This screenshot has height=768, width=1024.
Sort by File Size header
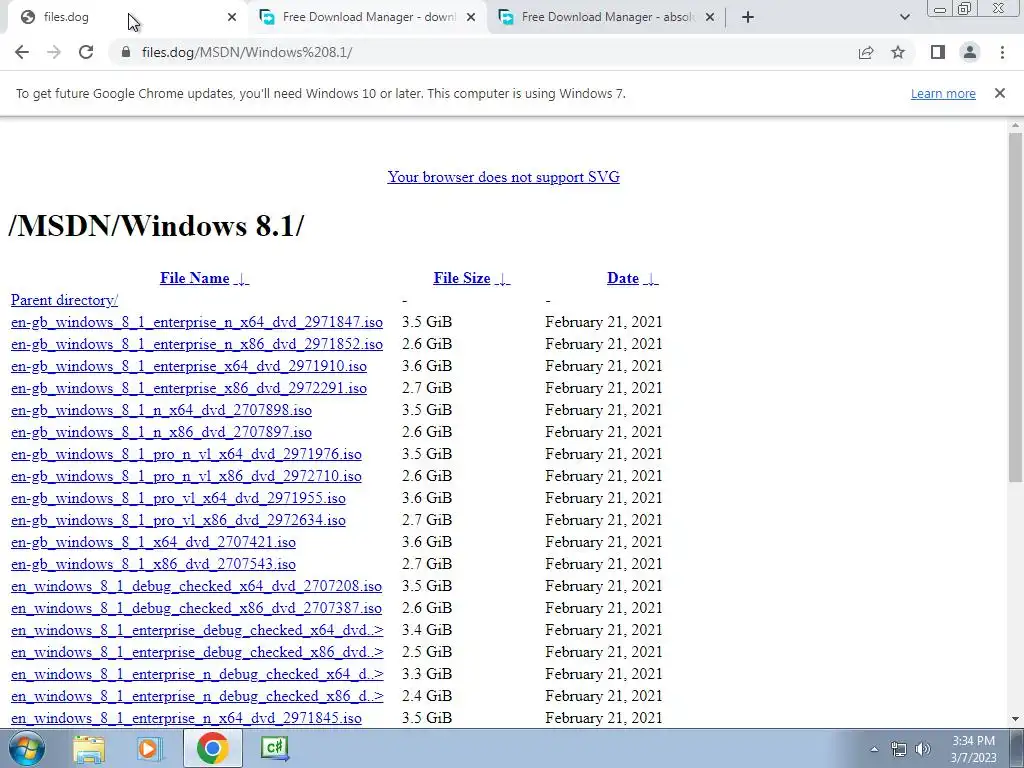[x=462, y=278]
